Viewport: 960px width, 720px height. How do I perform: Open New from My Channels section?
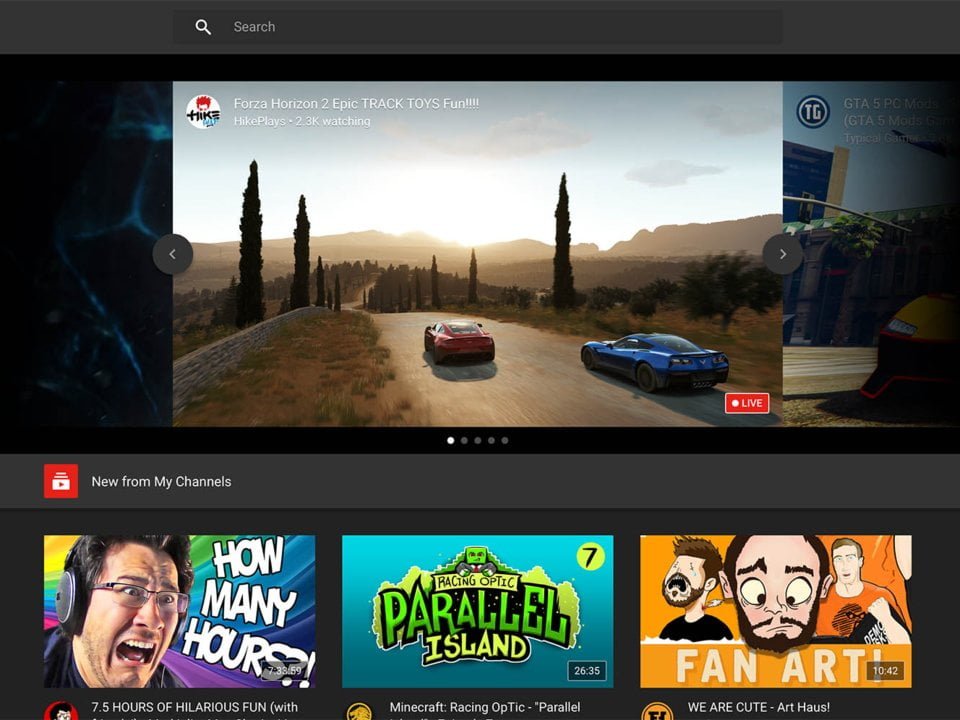[161, 482]
